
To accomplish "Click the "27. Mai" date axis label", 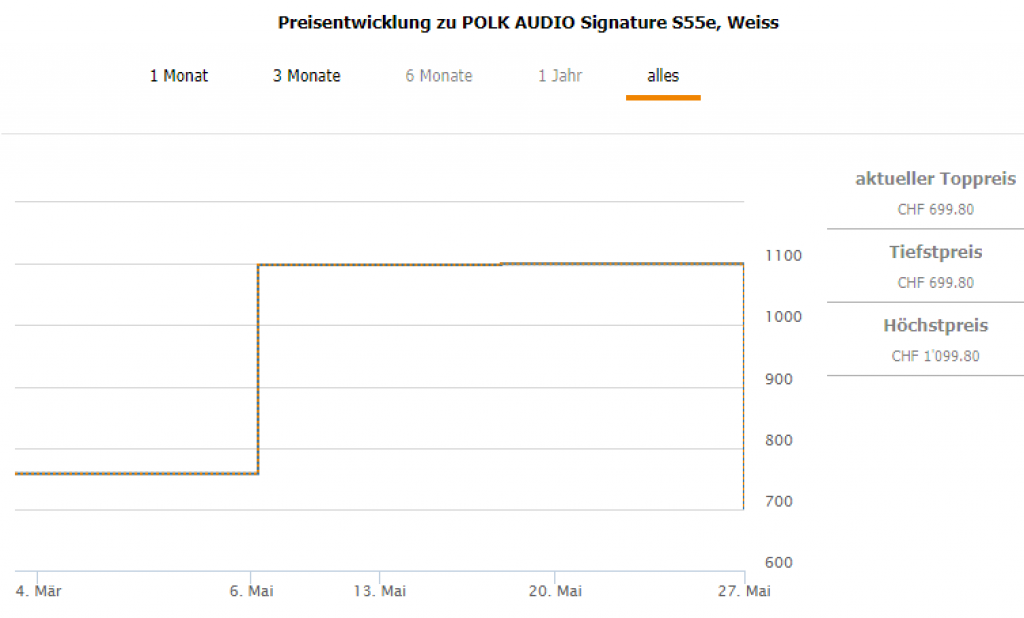I will [745, 592].
